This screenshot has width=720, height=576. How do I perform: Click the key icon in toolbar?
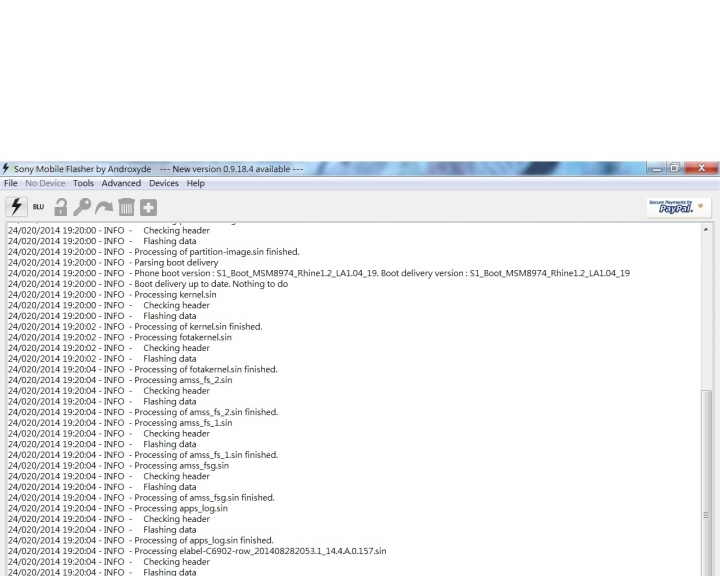pyautogui.click(x=82, y=207)
